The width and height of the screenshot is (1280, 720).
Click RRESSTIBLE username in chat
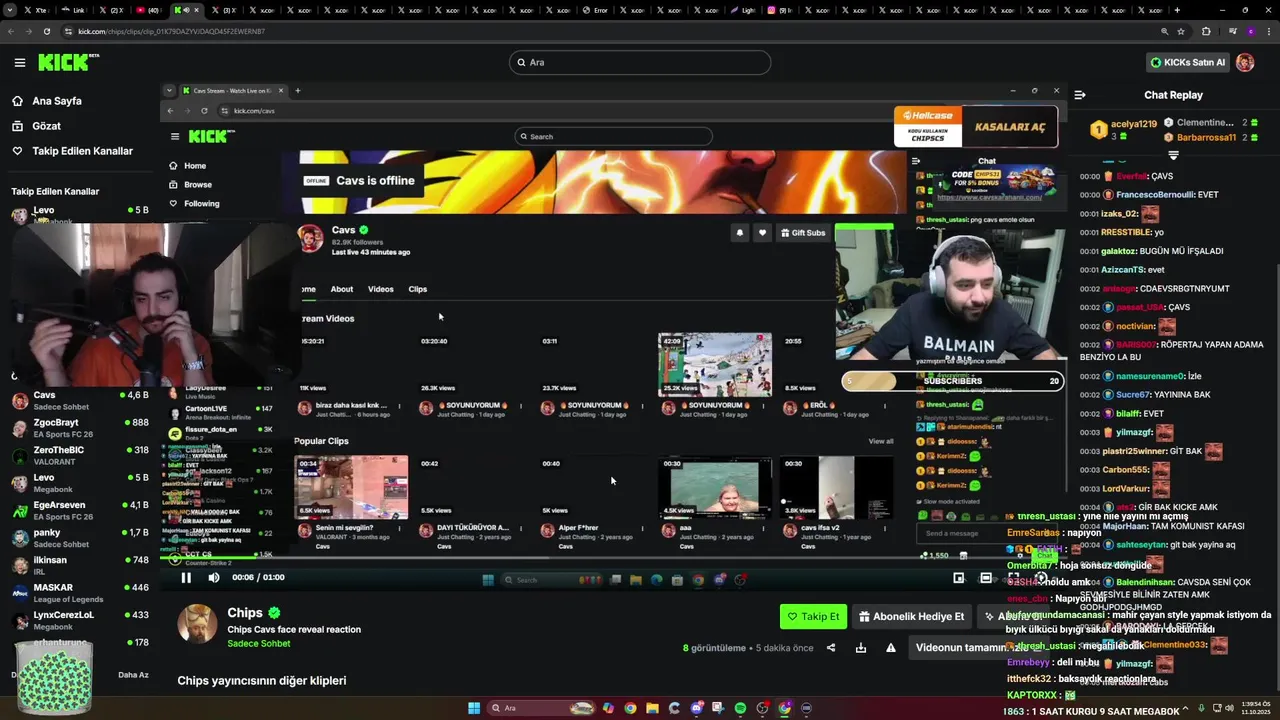tap(1126, 232)
